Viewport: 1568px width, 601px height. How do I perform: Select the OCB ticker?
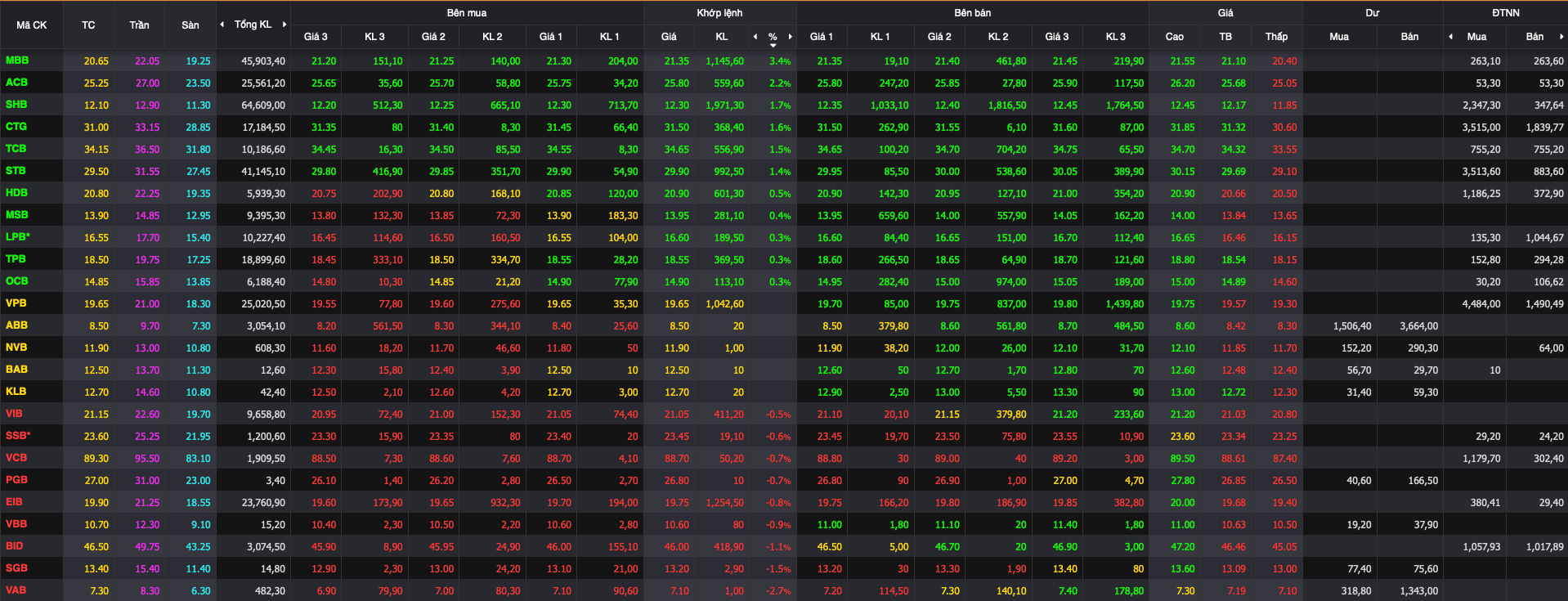point(17,281)
